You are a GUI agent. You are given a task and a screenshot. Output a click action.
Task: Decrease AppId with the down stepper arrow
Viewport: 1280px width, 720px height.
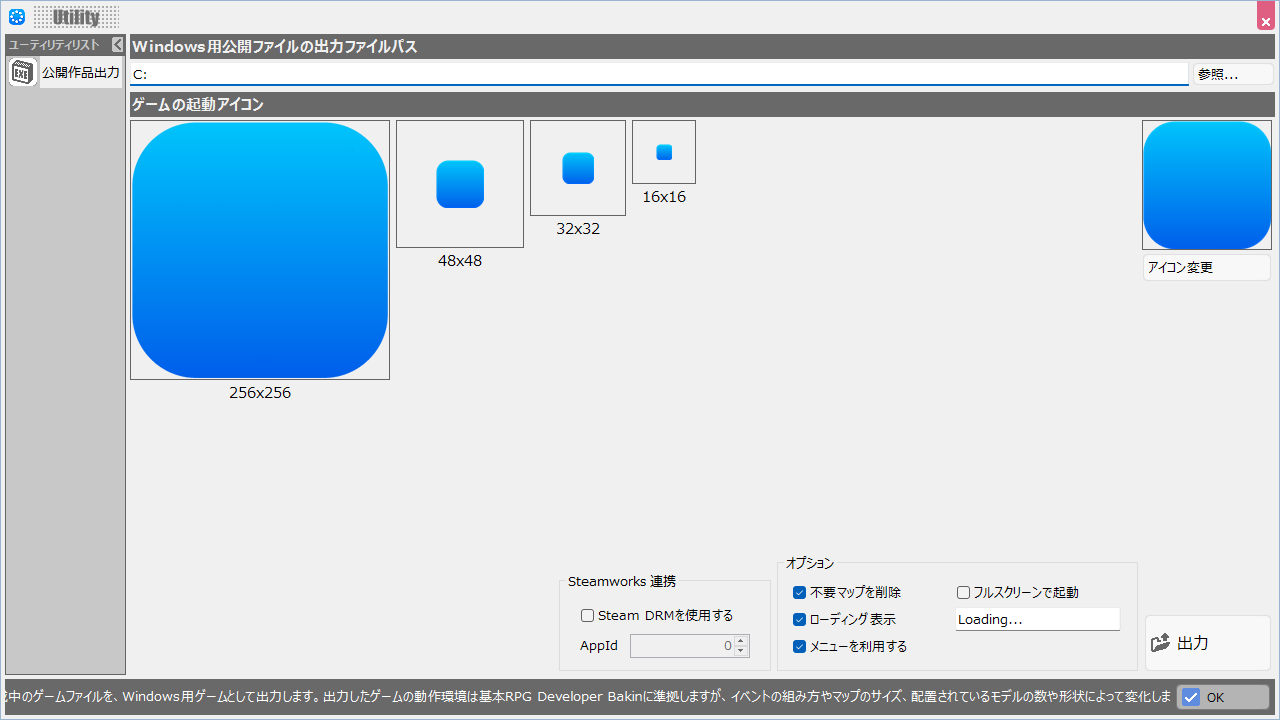click(741, 651)
